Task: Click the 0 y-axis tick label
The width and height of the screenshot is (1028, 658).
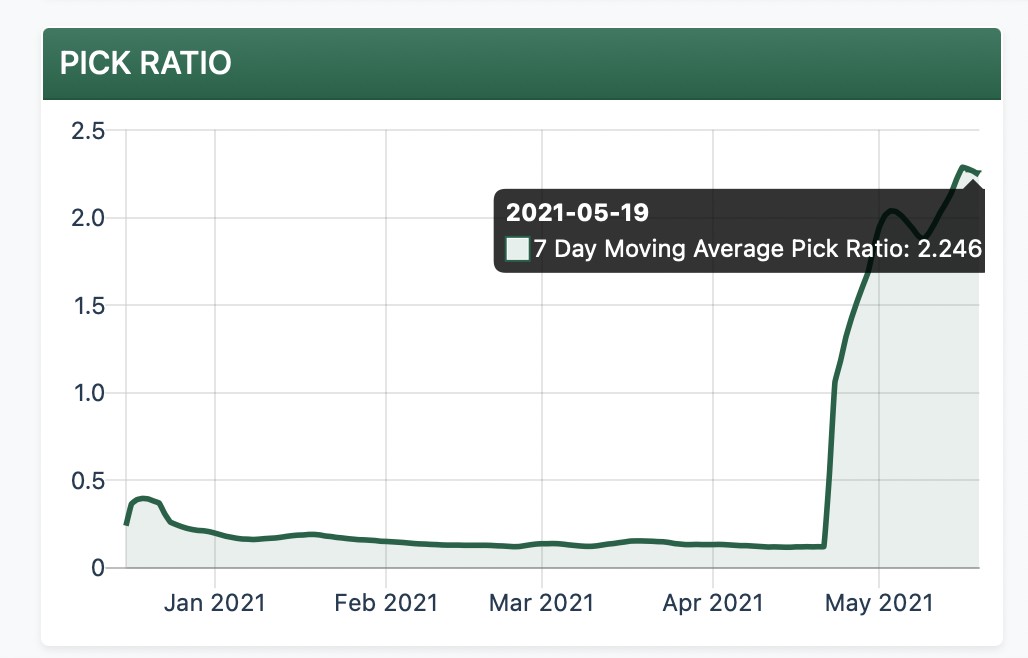Action: pos(98,568)
